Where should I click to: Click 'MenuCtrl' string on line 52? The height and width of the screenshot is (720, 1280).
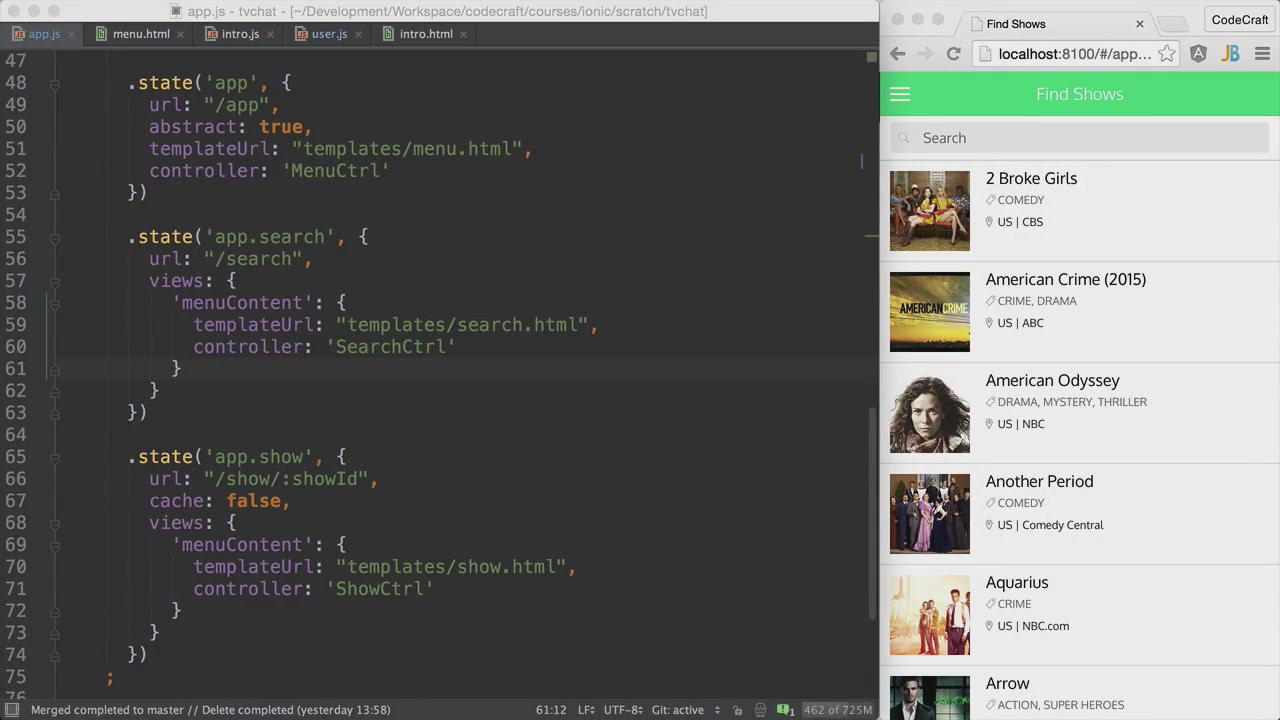pos(335,171)
